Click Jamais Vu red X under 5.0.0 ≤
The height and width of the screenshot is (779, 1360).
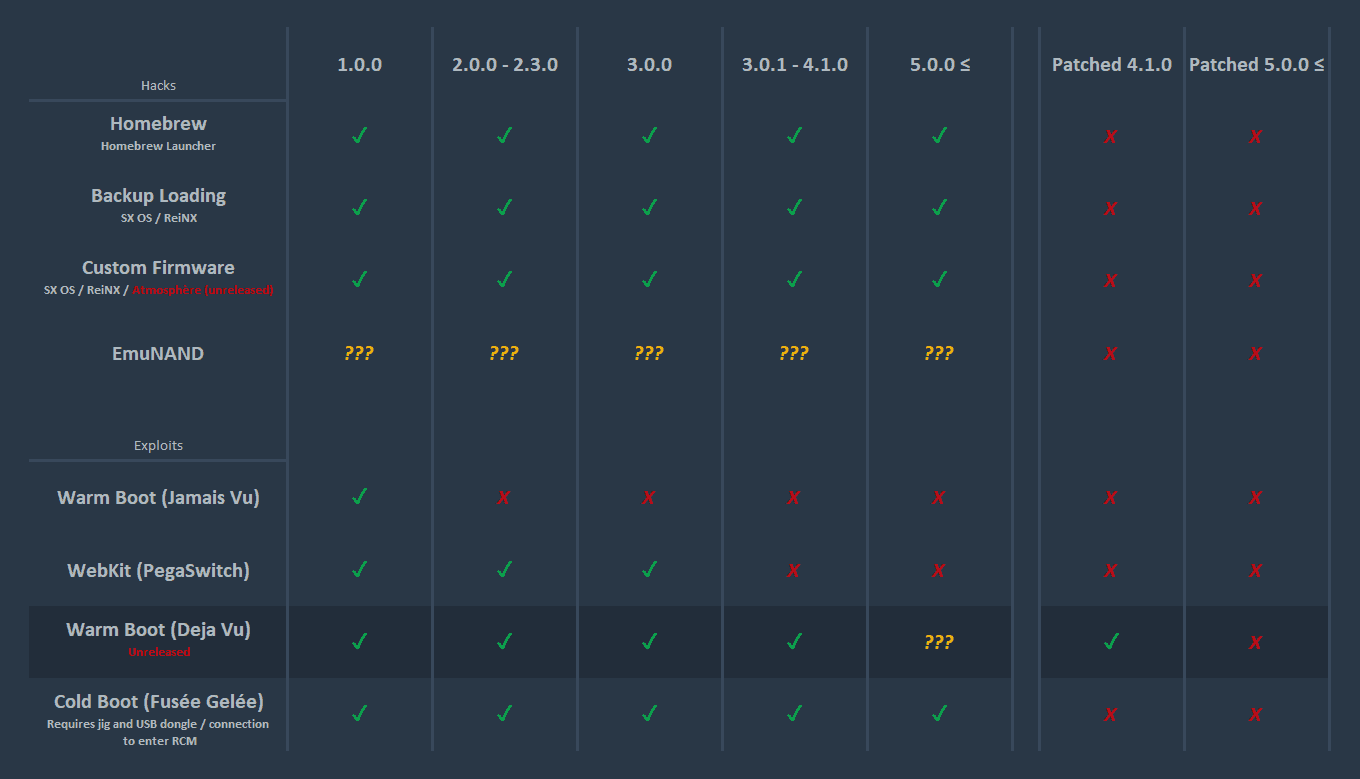939,498
